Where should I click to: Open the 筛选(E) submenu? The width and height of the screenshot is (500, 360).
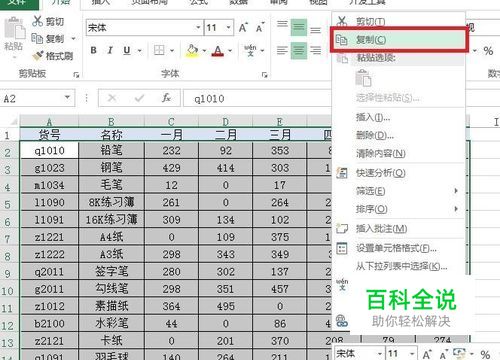398,191
